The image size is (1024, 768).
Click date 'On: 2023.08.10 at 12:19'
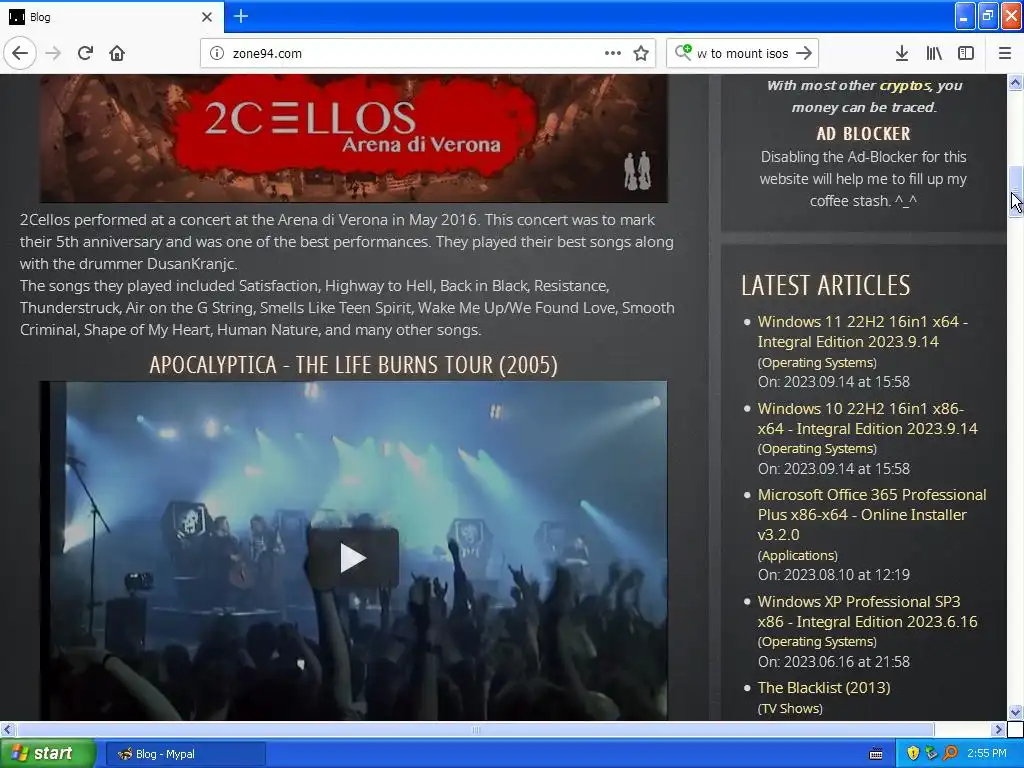833,575
